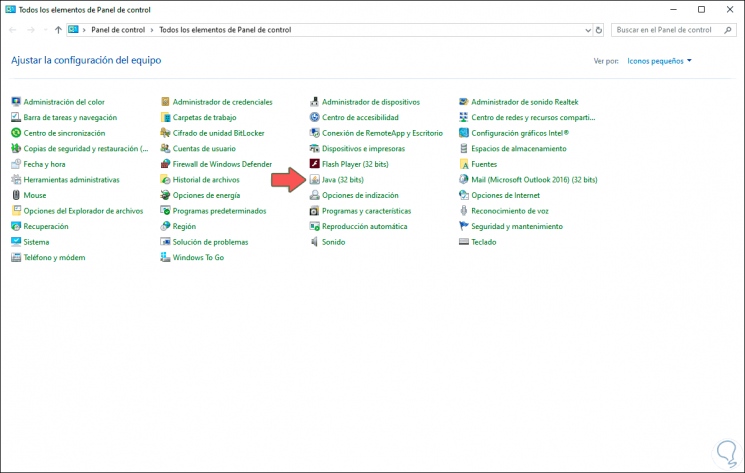Viewport: 745px width, 473px height.
Task: Click the Reconocimiento de voz microphone icon
Action: [463, 210]
